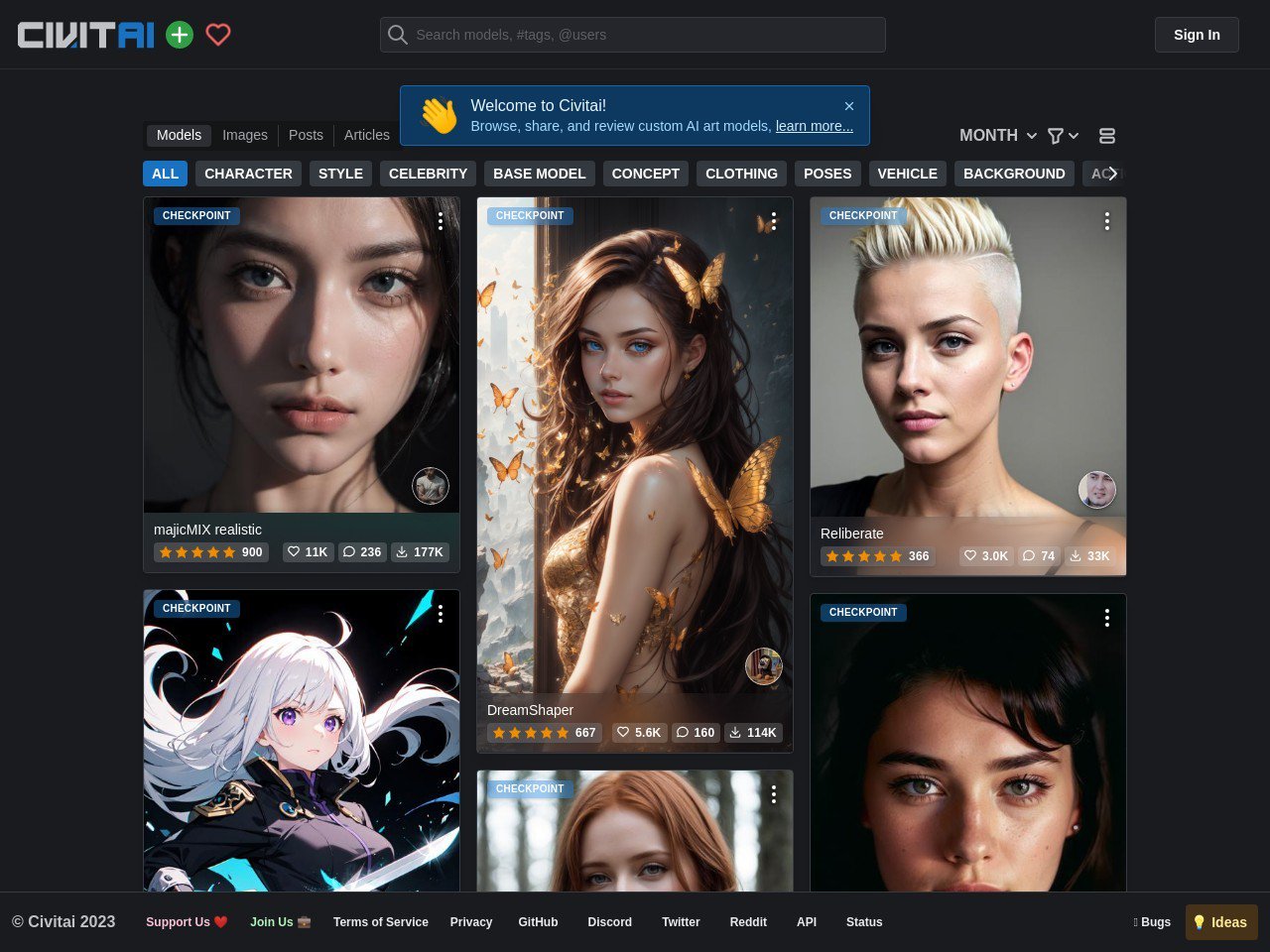Click majicMIX realistic 236 comments icon
The image size is (1270, 952).
[362, 552]
